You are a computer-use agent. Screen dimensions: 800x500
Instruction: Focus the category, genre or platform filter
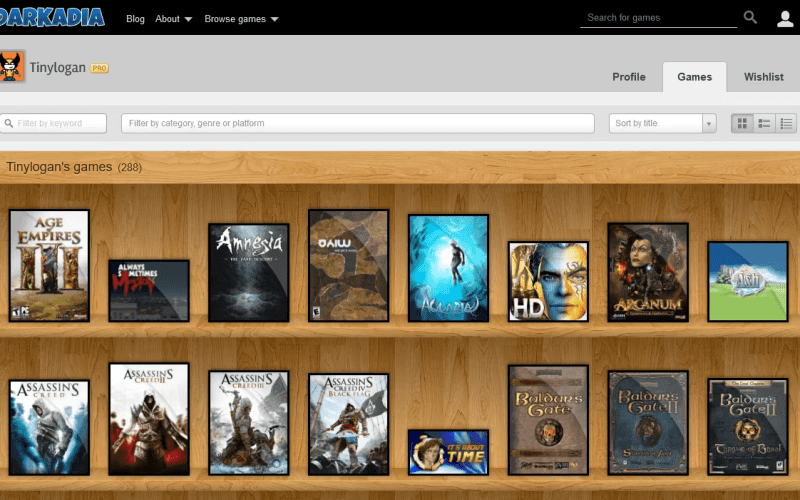[358, 123]
